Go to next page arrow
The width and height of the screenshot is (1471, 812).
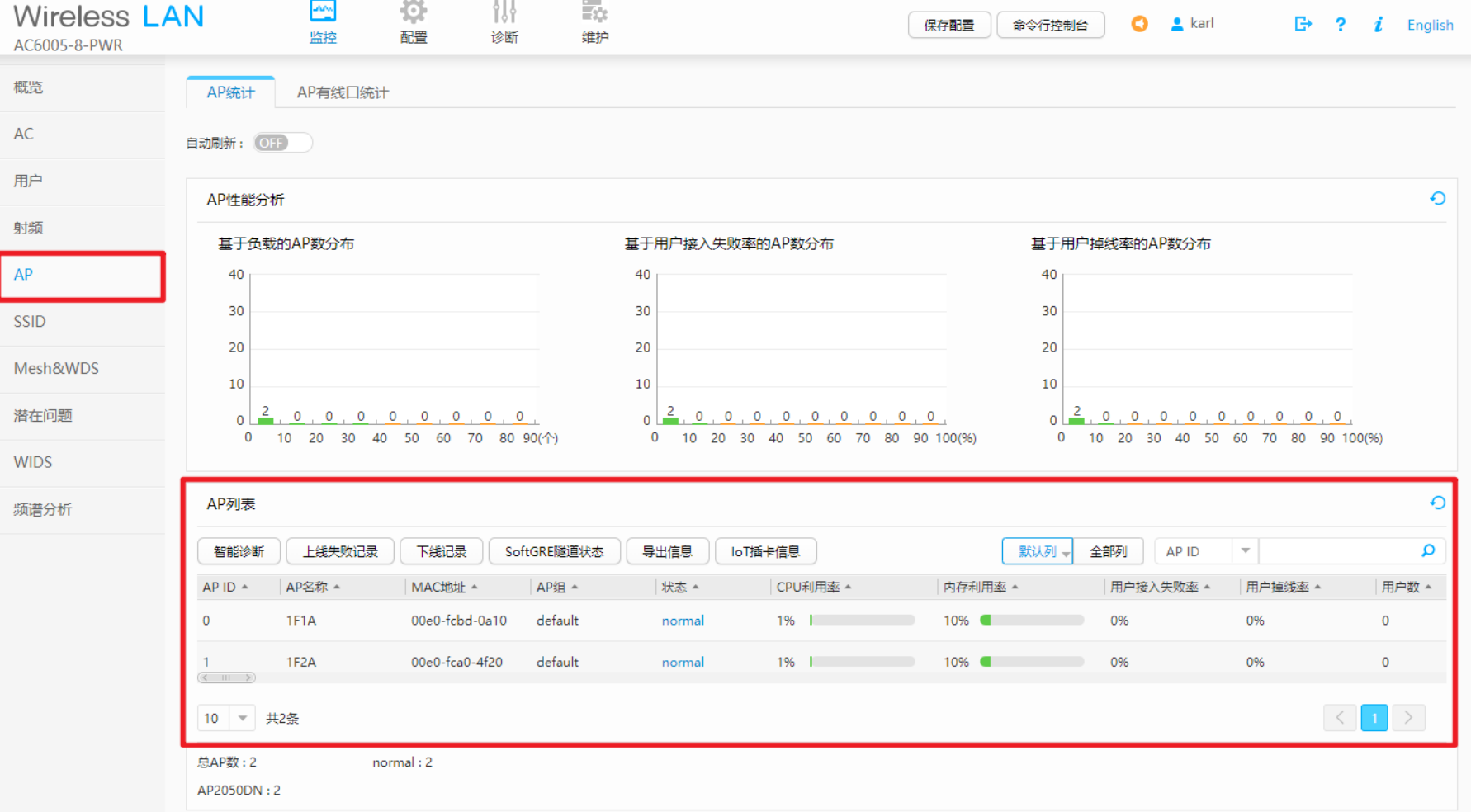tap(1408, 718)
